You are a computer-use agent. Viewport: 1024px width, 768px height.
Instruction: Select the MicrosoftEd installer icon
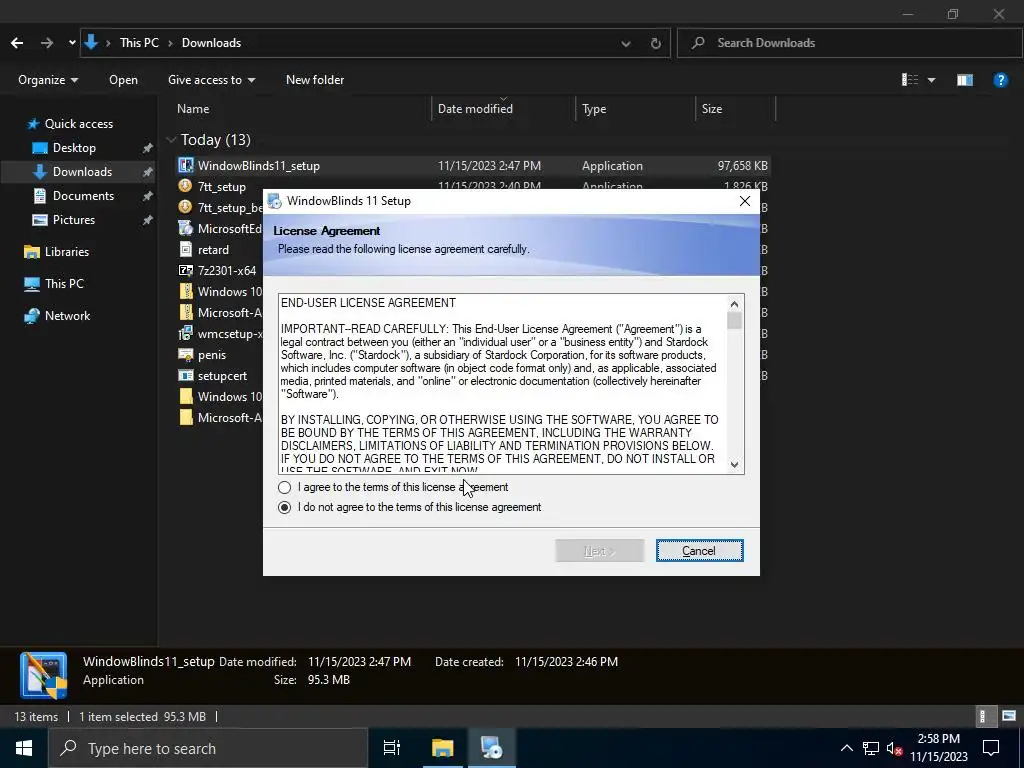pyautogui.click(x=186, y=229)
